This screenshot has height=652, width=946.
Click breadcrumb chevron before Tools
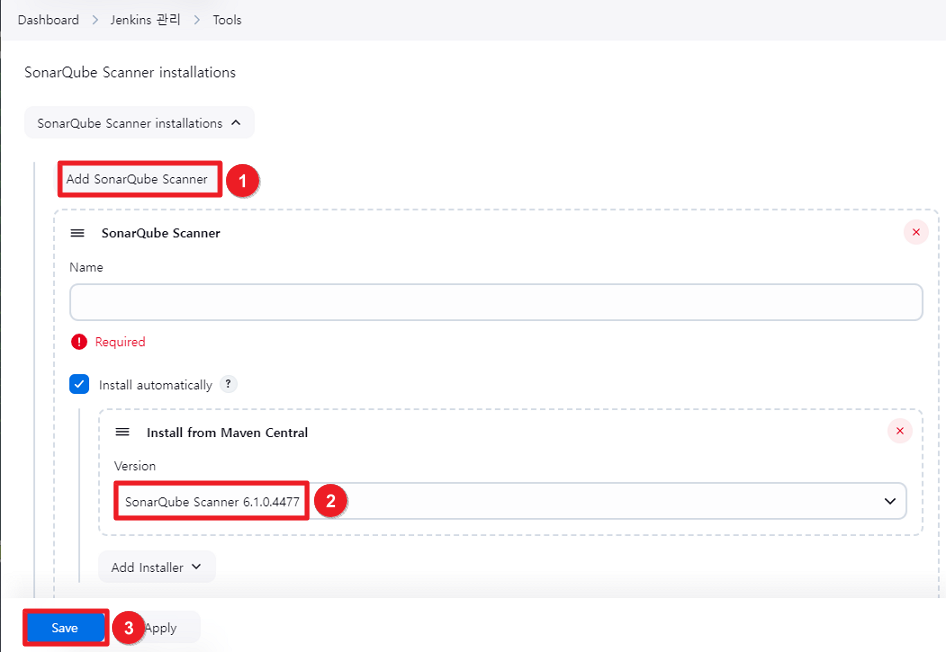[197, 20]
